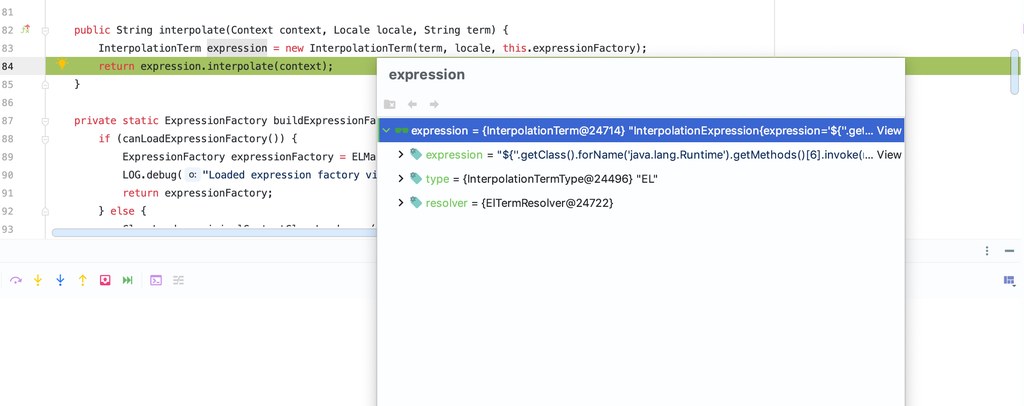The image size is (1024, 406).
Task: Click the yellow Step Into arrow
Action: click(38, 281)
